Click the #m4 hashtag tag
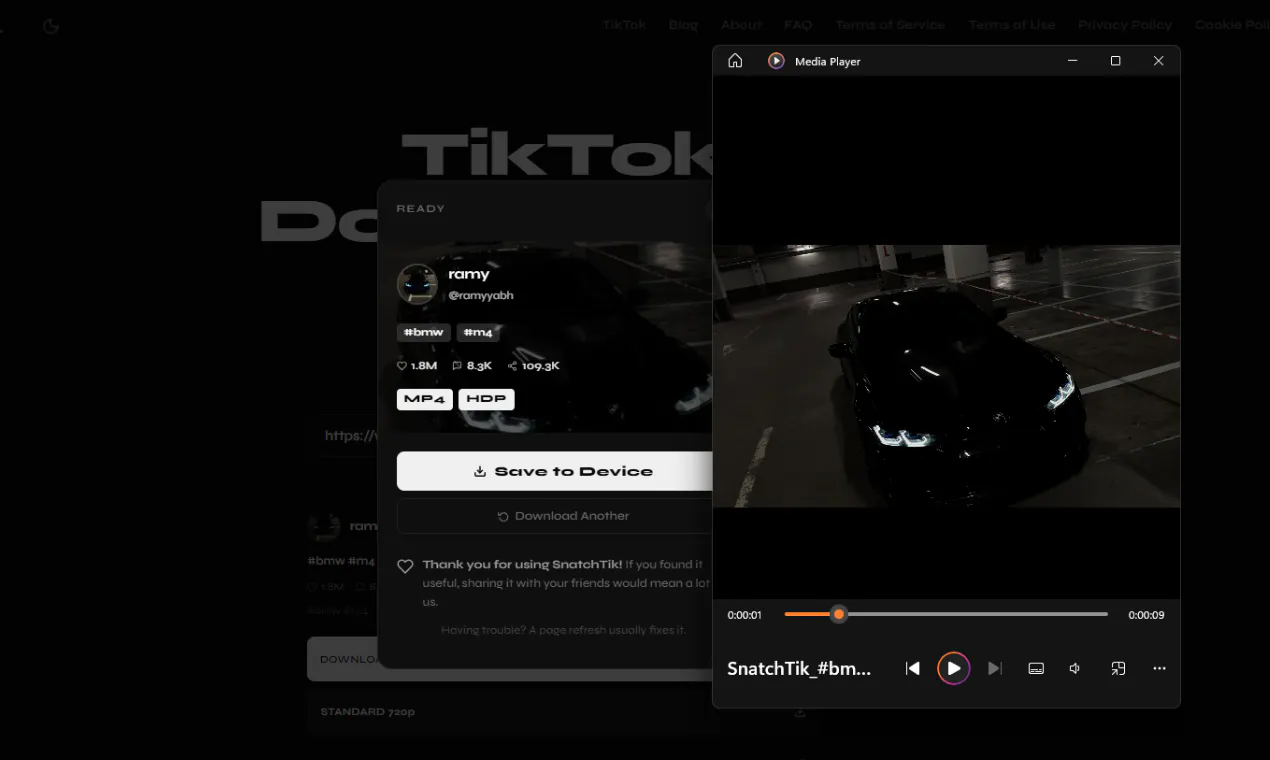 (478, 332)
